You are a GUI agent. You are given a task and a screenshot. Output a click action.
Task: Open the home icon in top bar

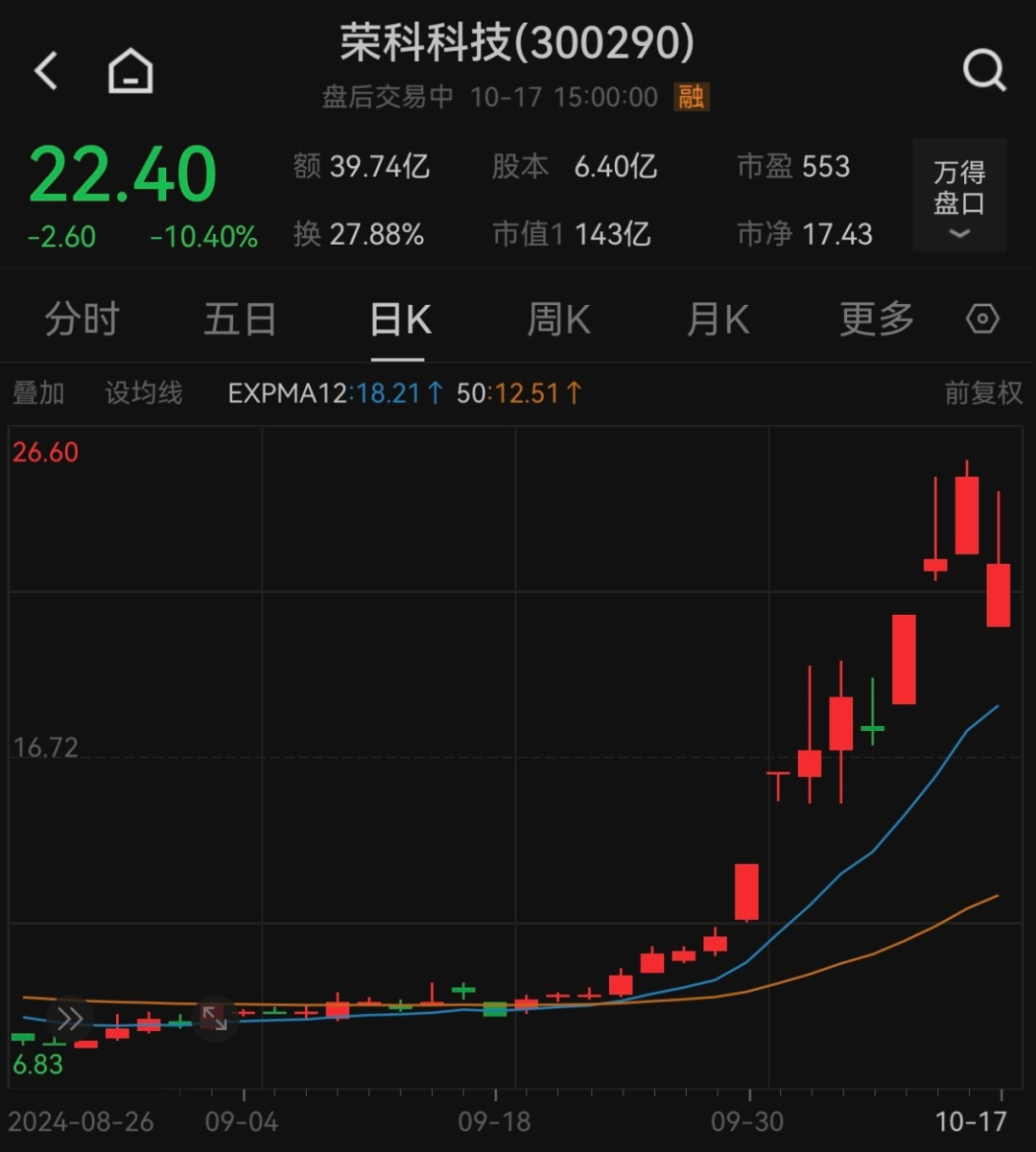[129, 69]
